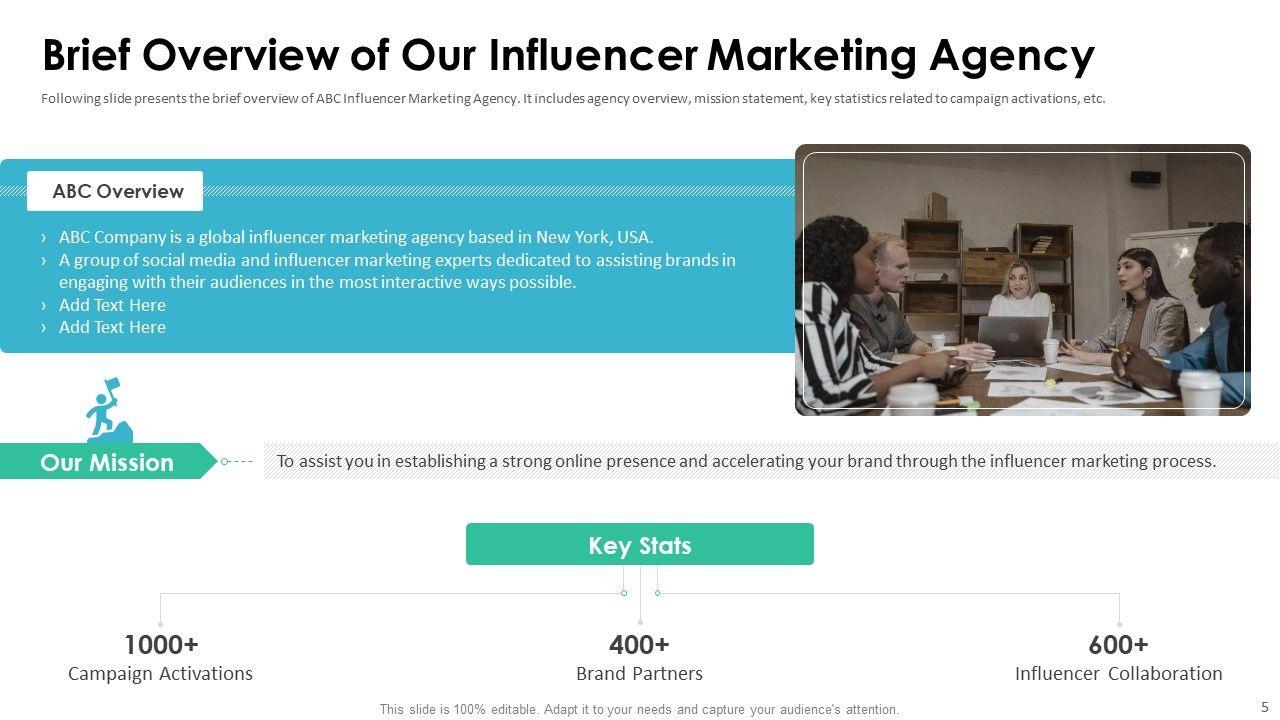Click the subtitle description under the title

pyautogui.click(x=573, y=99)
